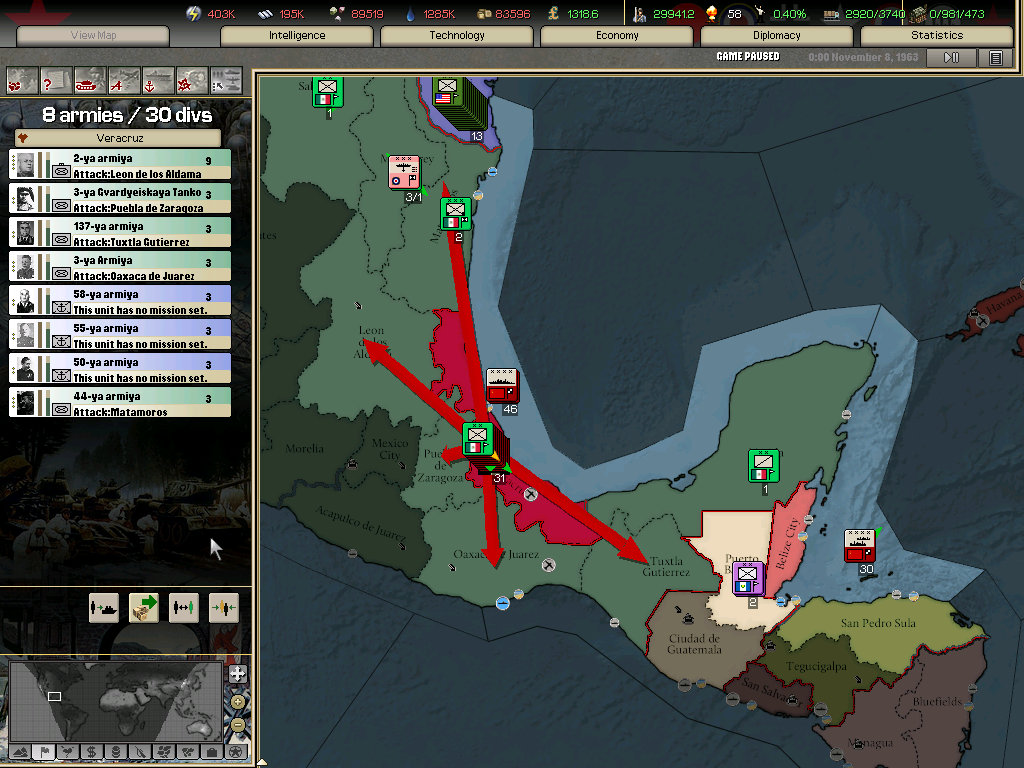The image size is (1024, 768).
Task: Click the merge units icon
Action: tap(224, 607)
